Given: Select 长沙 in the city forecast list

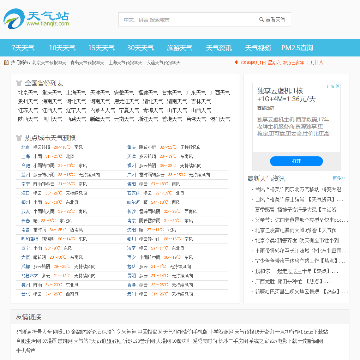Looking at the screenshot, I should [x=131, y=211].
